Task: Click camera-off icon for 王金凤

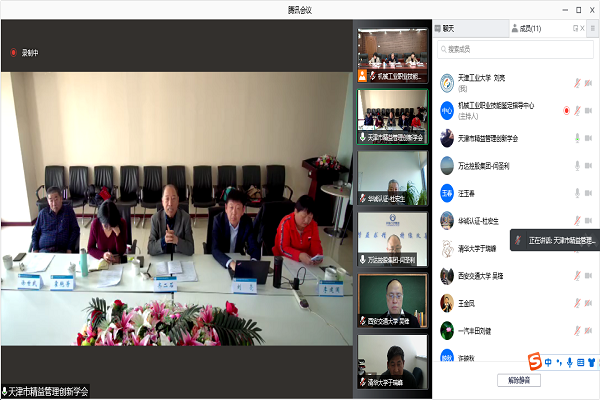Action: (x=589, y=304)
